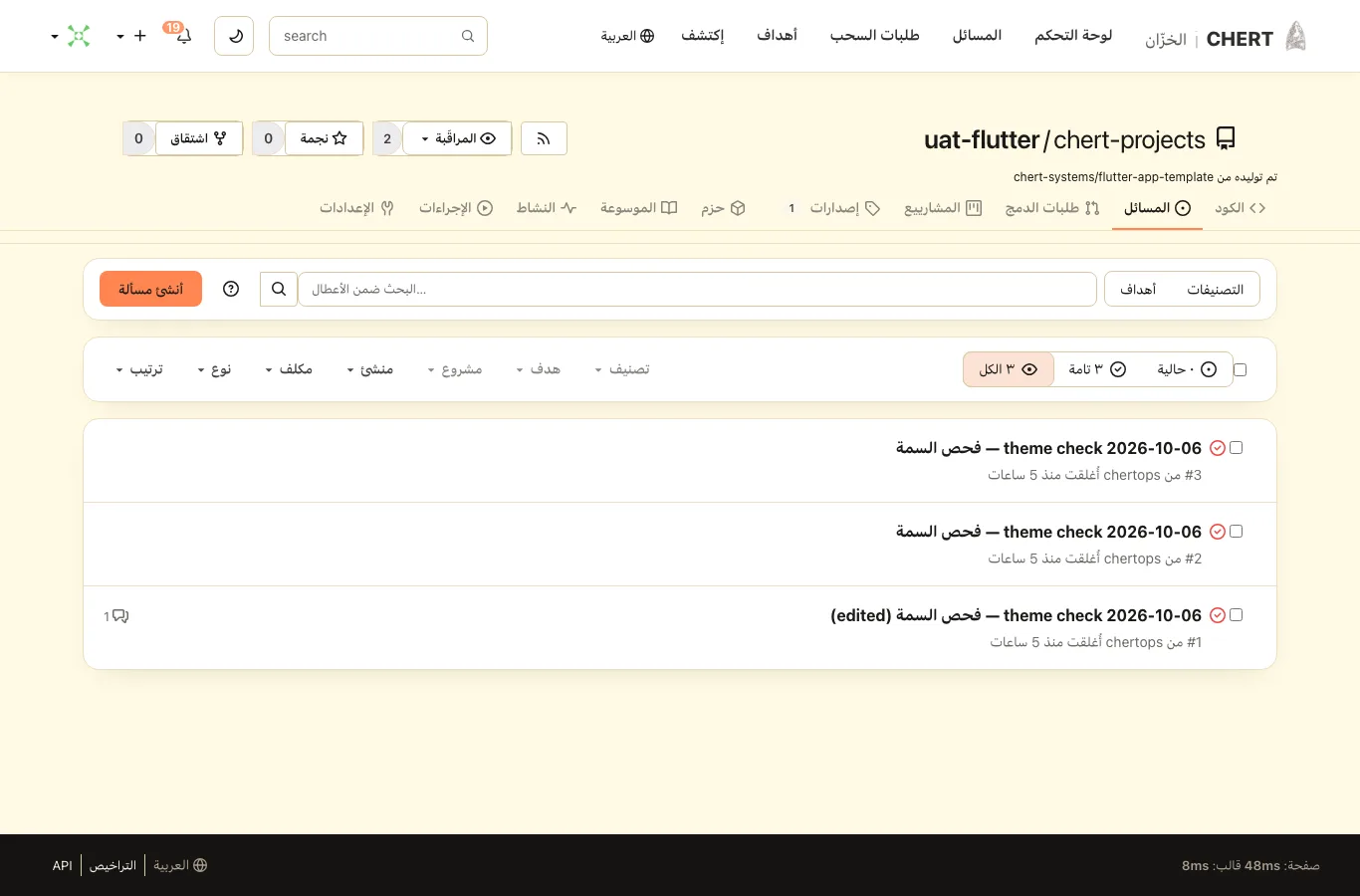1360x896 pixels.
Task: Focus the issue search input field
Action: [x=697, y=289]
